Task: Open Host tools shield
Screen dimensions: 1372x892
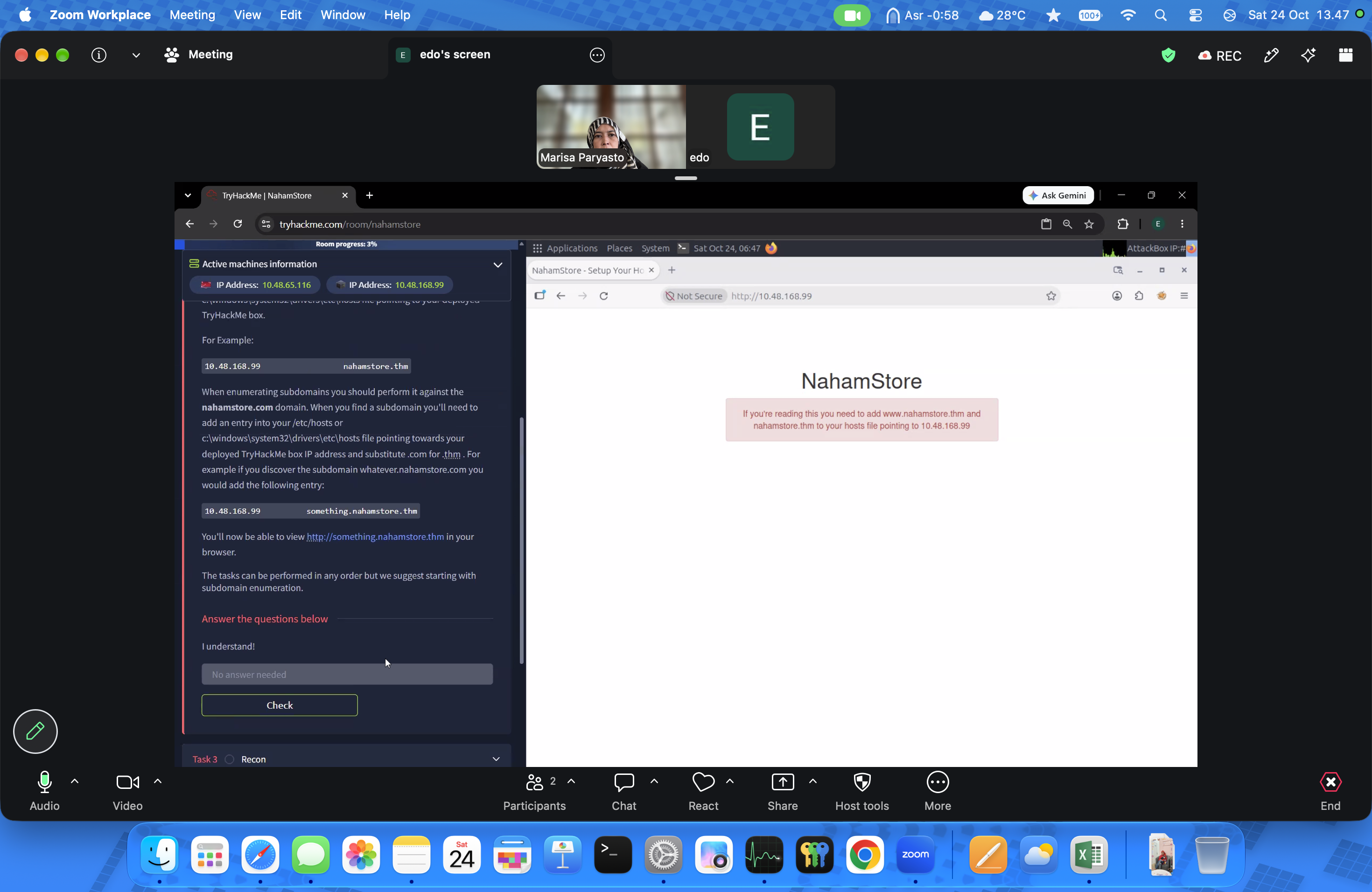Action: pyautogui.click(x=862, y=791)
